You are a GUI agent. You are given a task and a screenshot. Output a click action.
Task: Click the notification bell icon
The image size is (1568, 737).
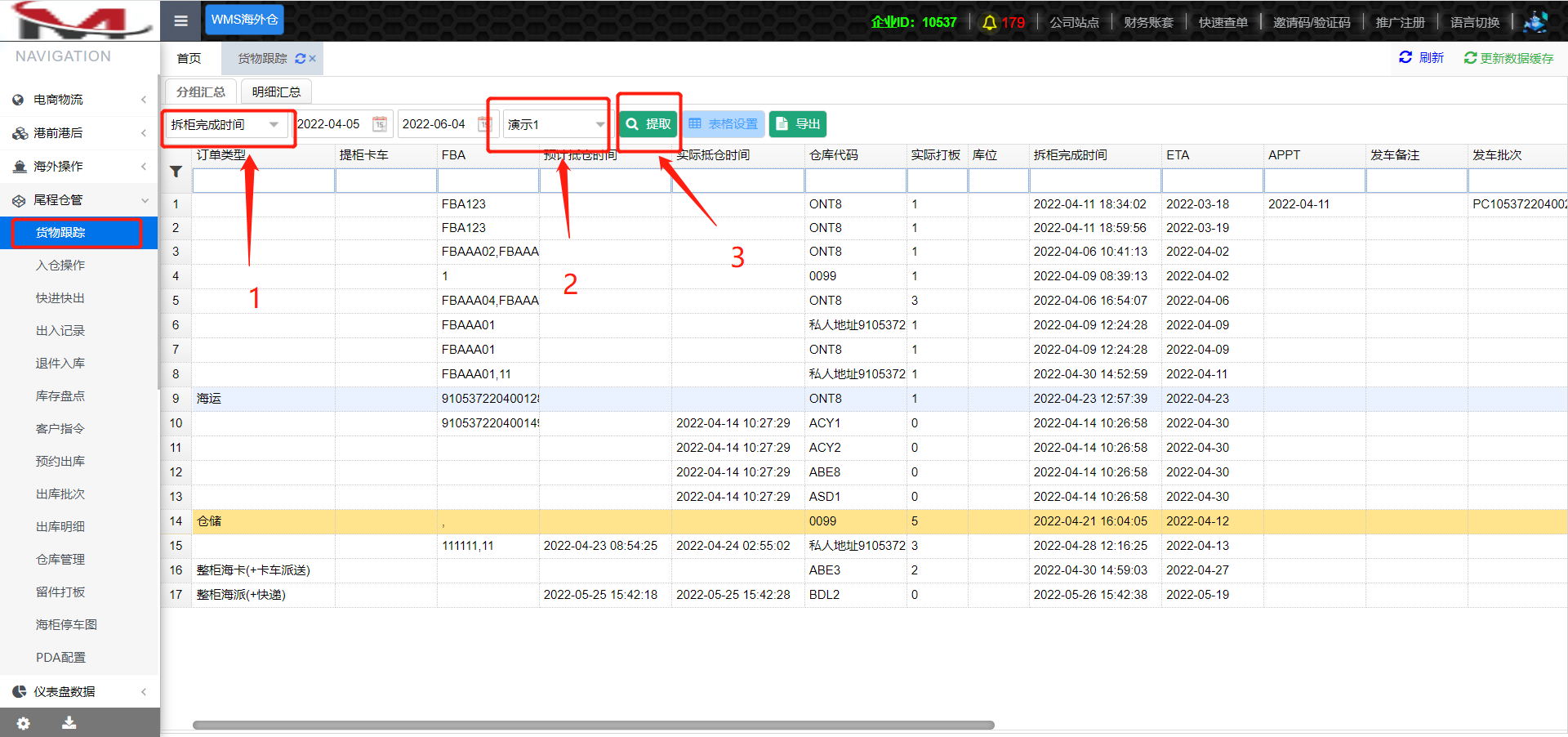click(989, 22)
